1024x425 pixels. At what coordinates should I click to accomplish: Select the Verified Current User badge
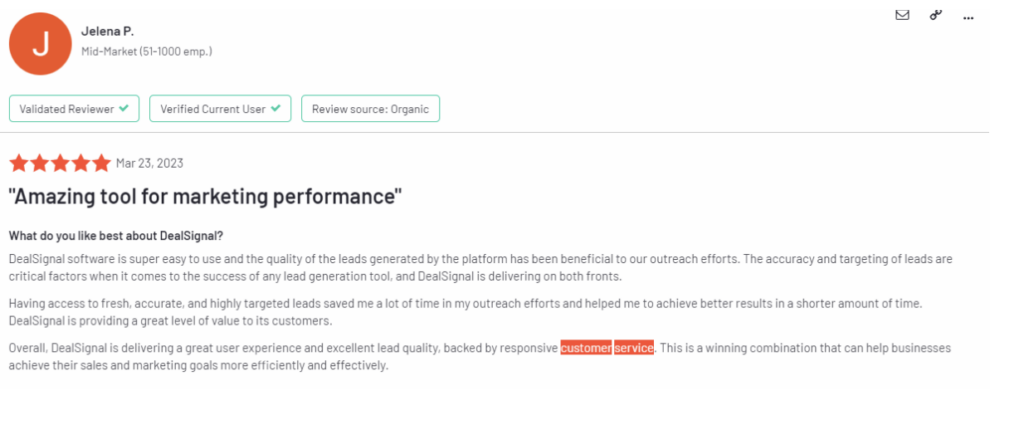click(220, 108)
